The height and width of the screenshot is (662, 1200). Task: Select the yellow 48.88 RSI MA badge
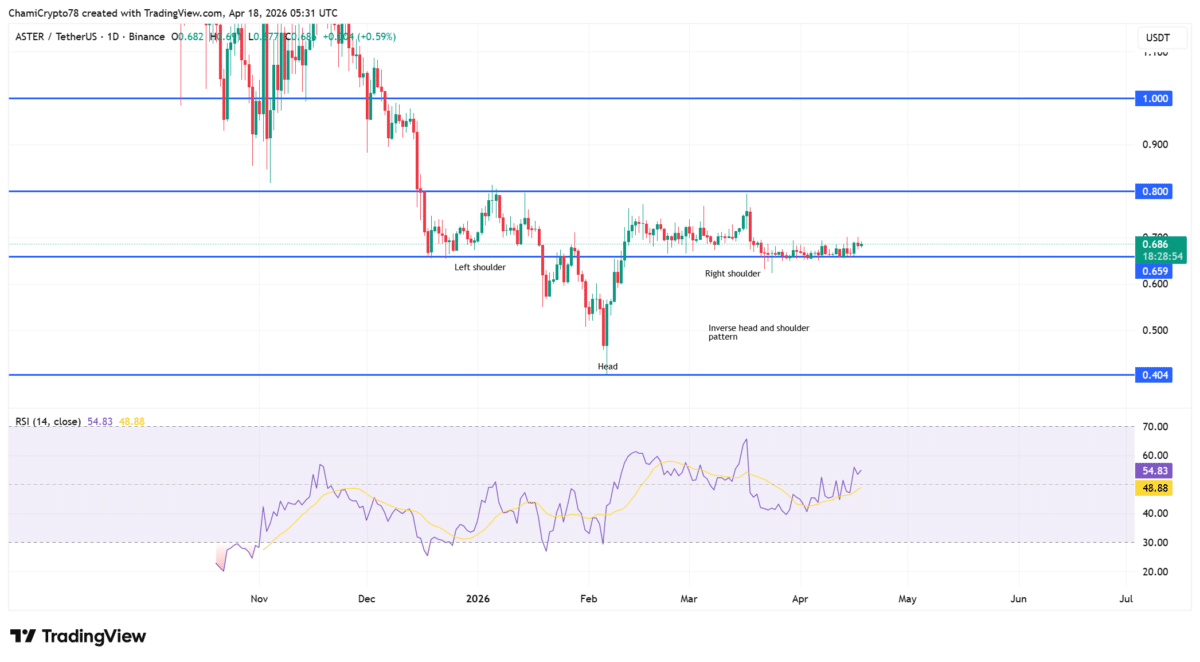pyautogui.click(x=1152, y=488)
